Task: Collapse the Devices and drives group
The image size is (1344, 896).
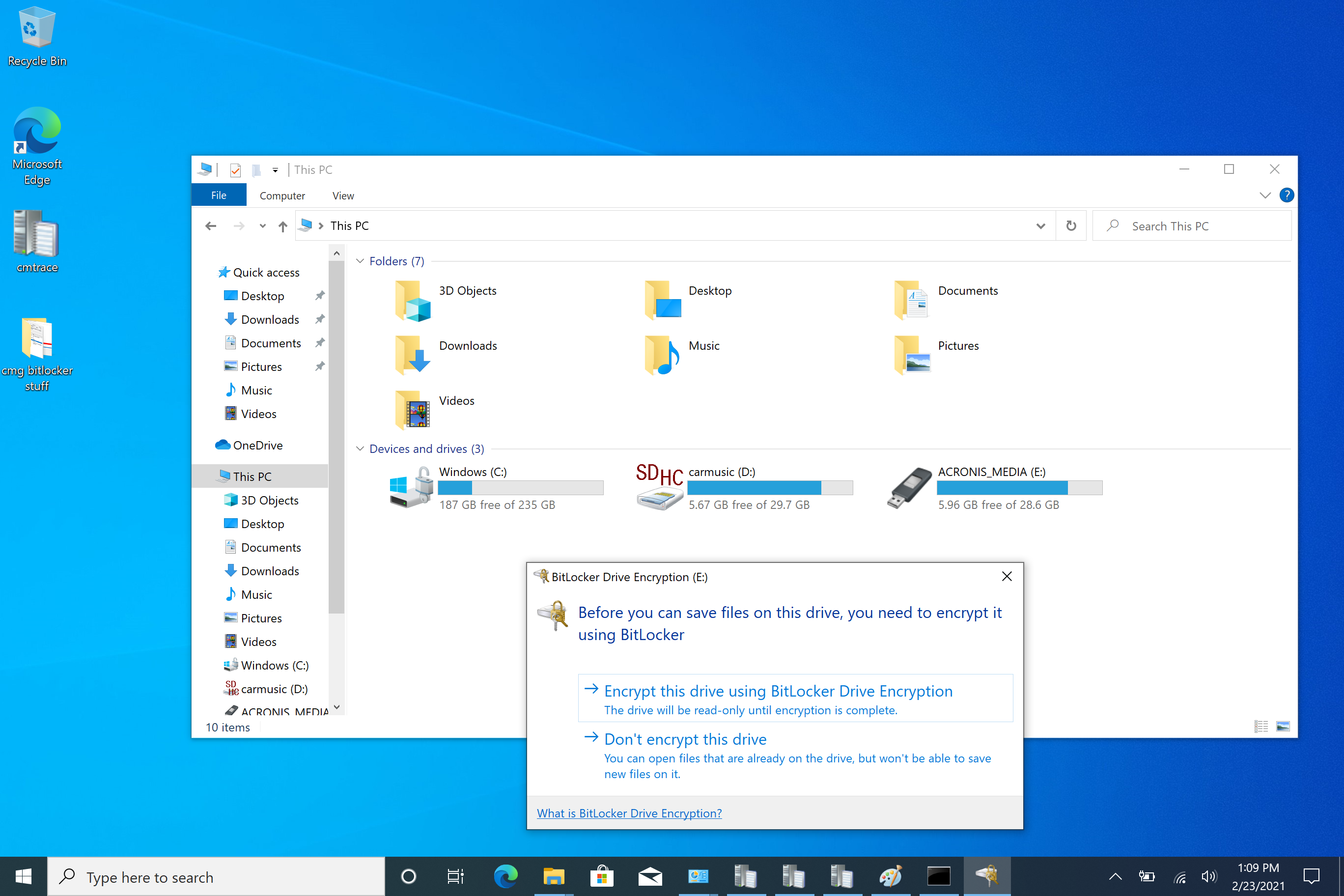Action: (360, 448)
